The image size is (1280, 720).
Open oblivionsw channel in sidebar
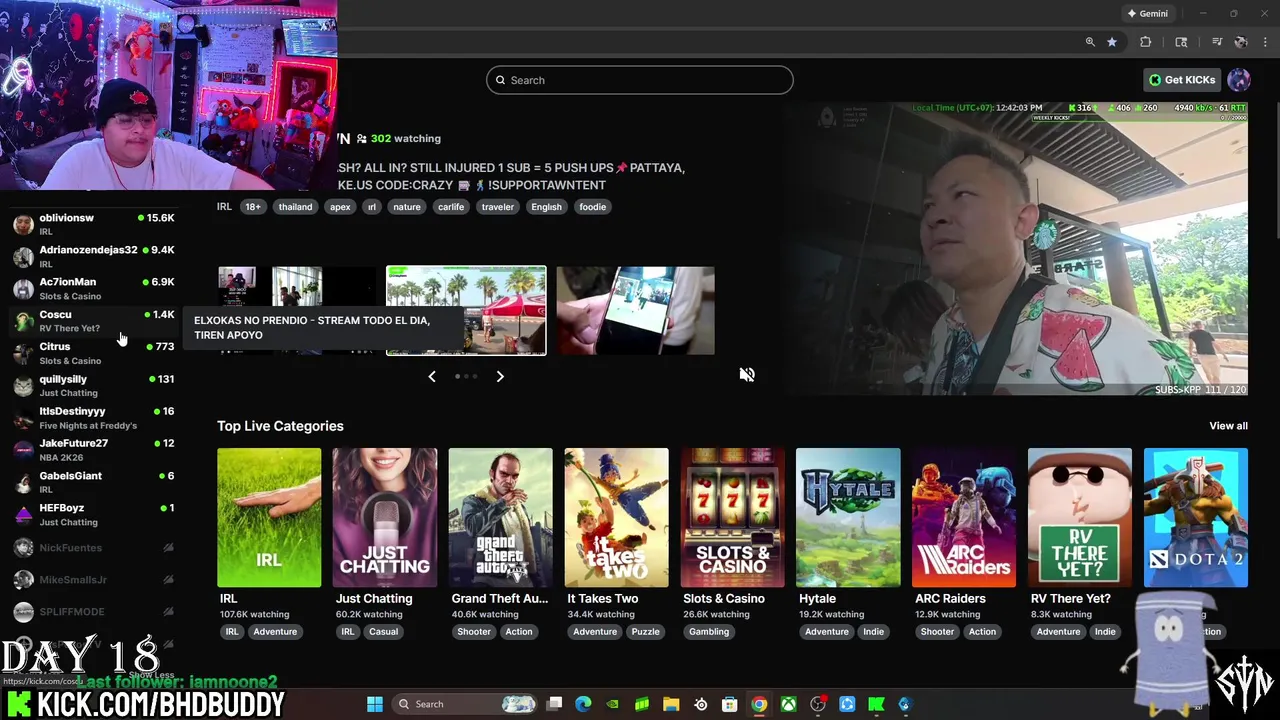tap(93, 224)
